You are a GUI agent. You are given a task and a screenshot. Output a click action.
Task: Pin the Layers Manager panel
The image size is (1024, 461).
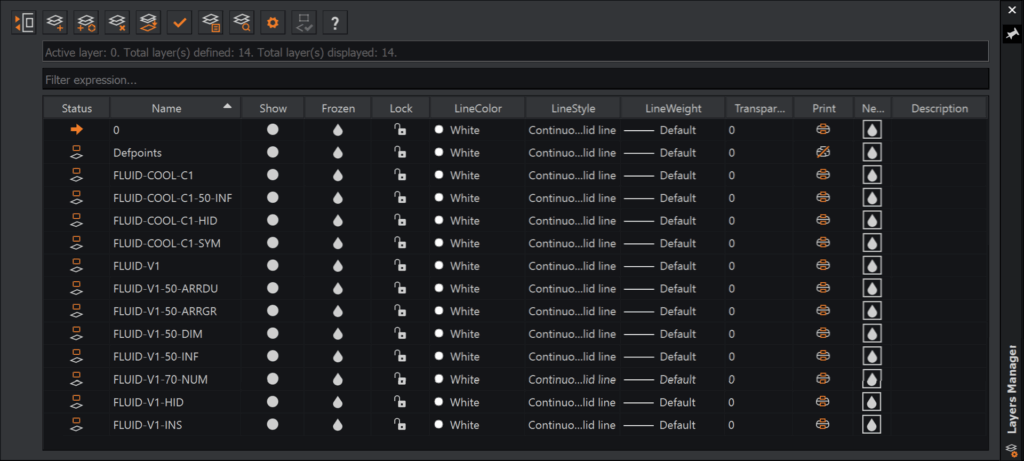[1011, 9]
